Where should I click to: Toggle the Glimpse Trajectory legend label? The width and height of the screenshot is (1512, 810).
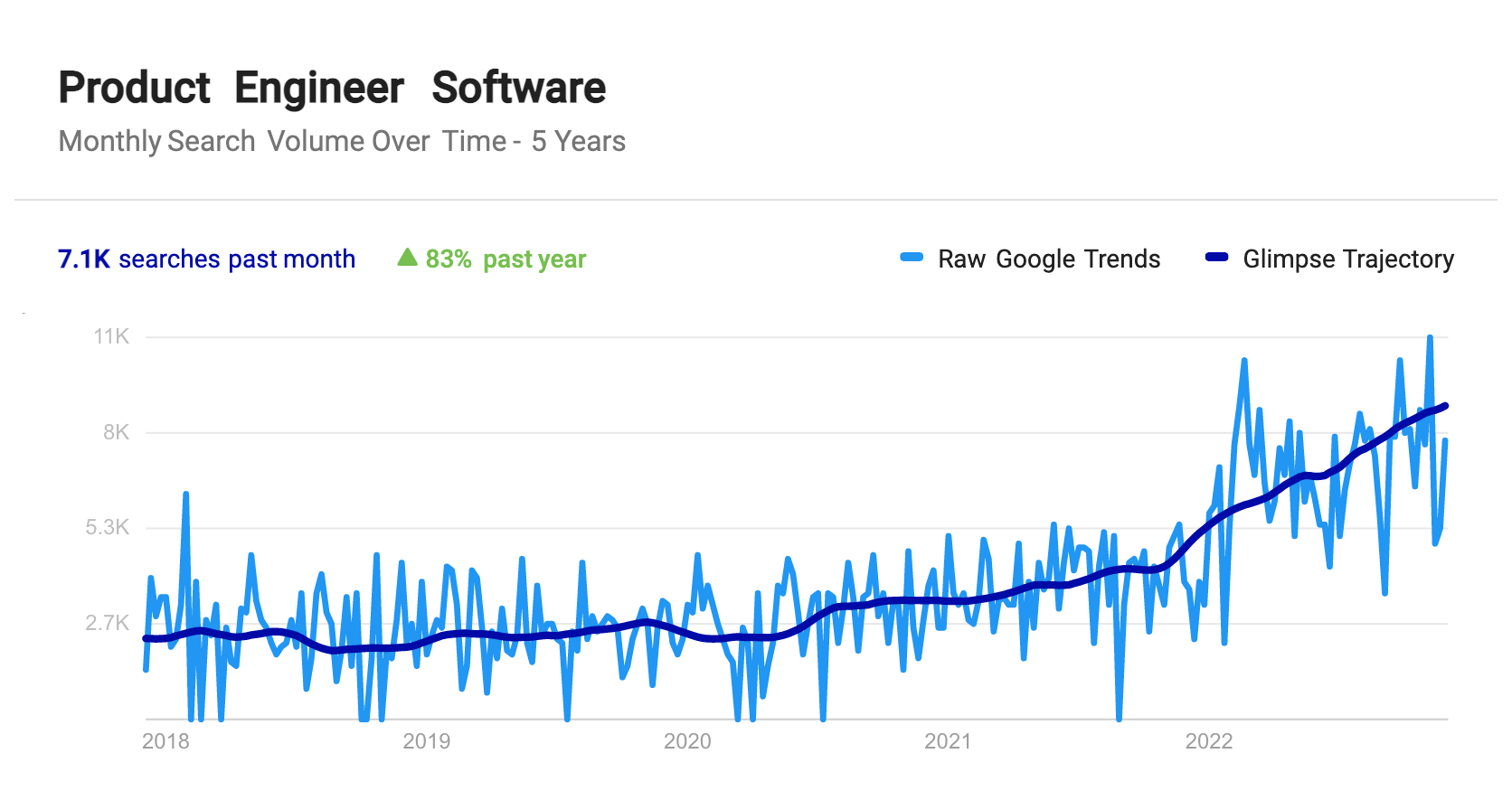[x=1348, y=259]
